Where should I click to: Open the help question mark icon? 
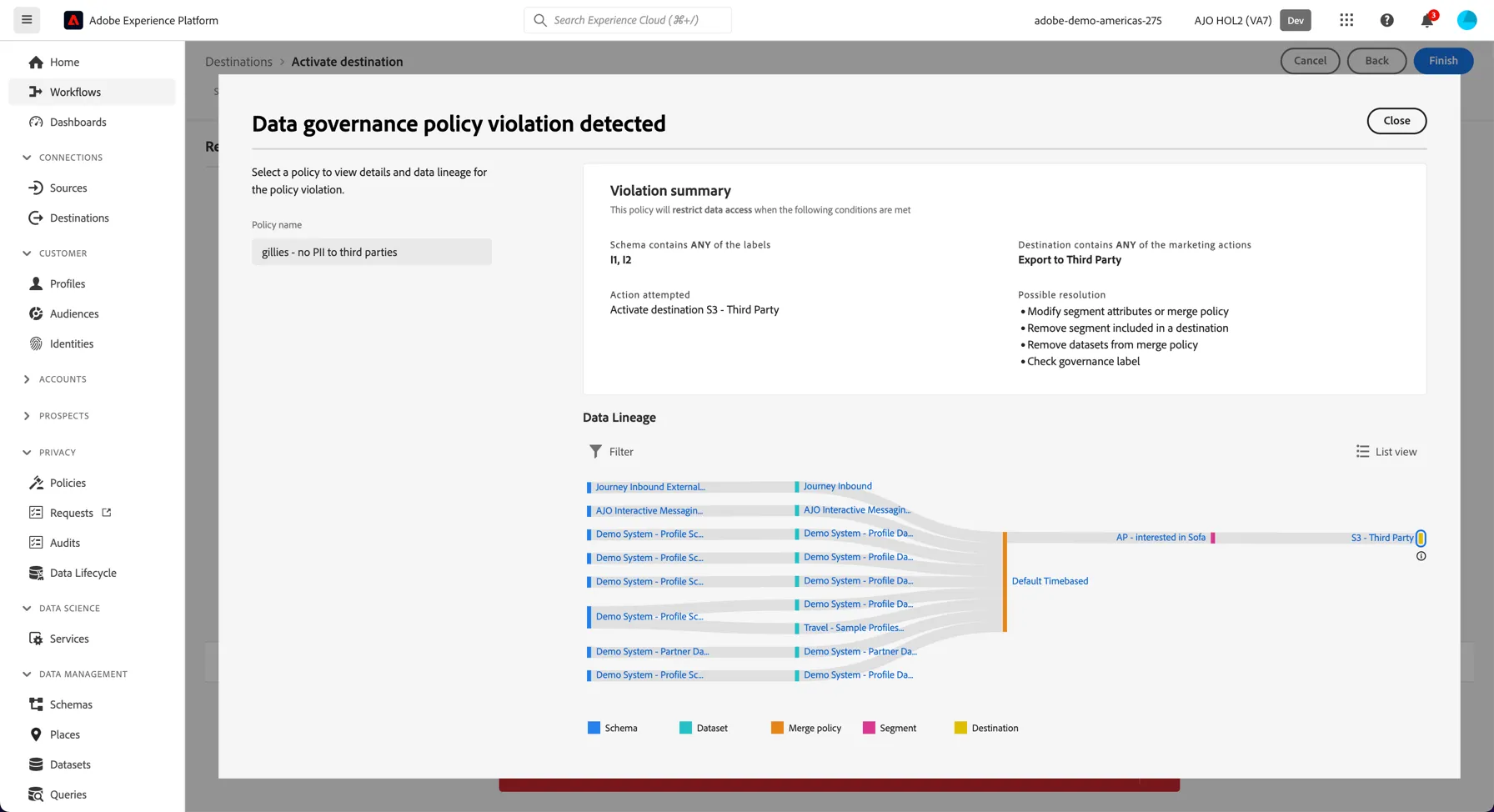pyautogui.click(x=1386, y=20)
